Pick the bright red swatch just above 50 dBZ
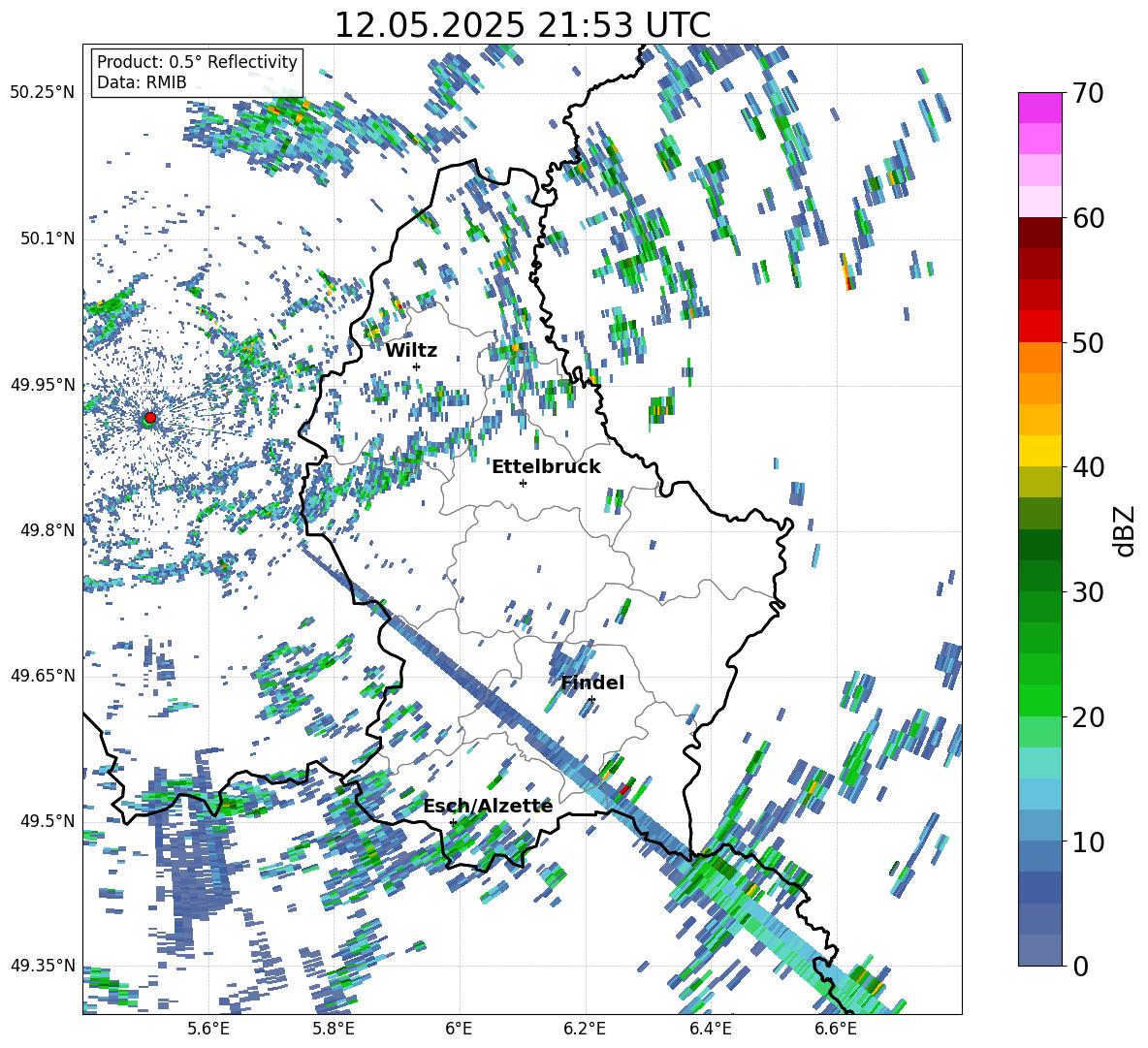Image resolution: width=1148 pixels, height=1048 pixels. [x=1039, y=327]
